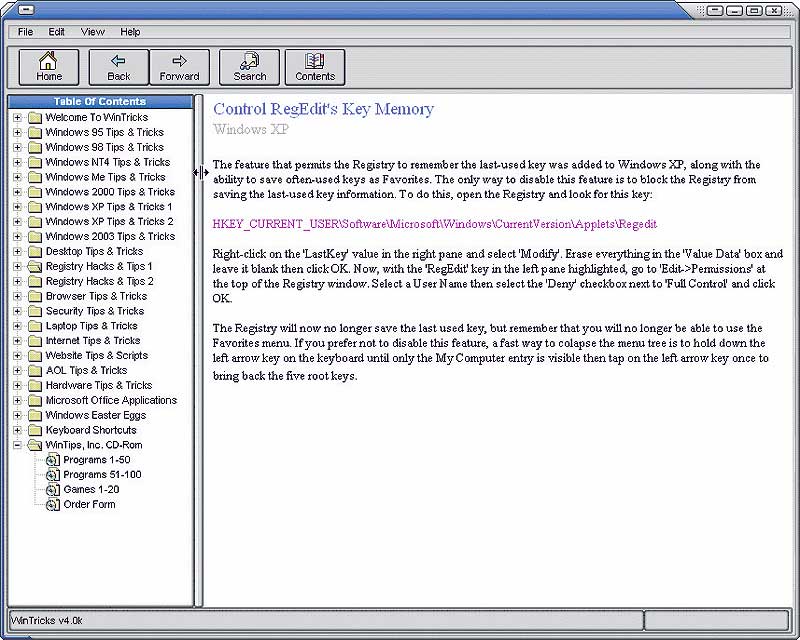Click the folder icon for Windows 2003 Tips & Tricks
Image resolution: width=800 pixels, height=640 pixels.
(35, 236)
